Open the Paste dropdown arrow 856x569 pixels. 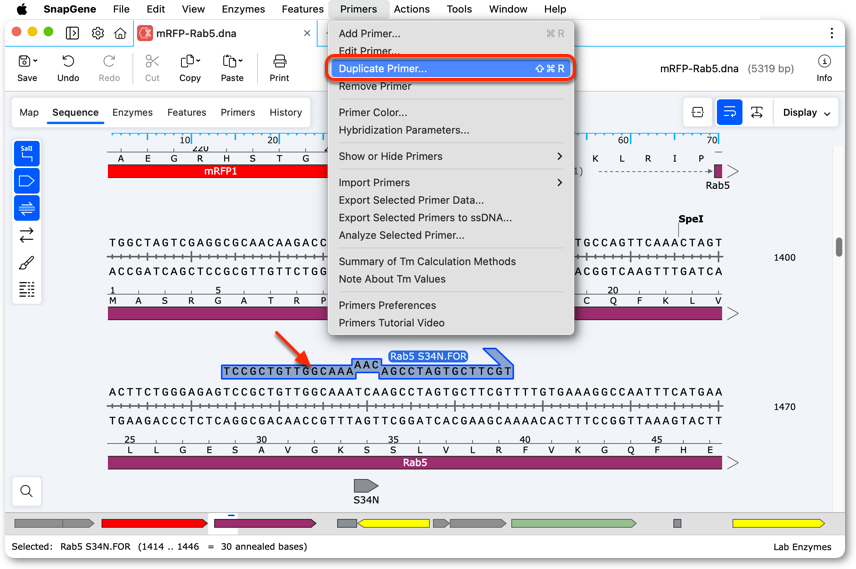(x=241, y=60)
